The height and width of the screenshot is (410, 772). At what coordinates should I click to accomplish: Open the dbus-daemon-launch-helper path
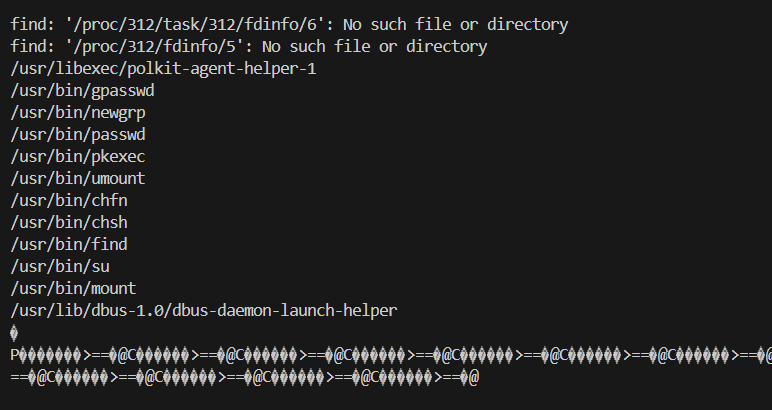(x=204, y=310)
